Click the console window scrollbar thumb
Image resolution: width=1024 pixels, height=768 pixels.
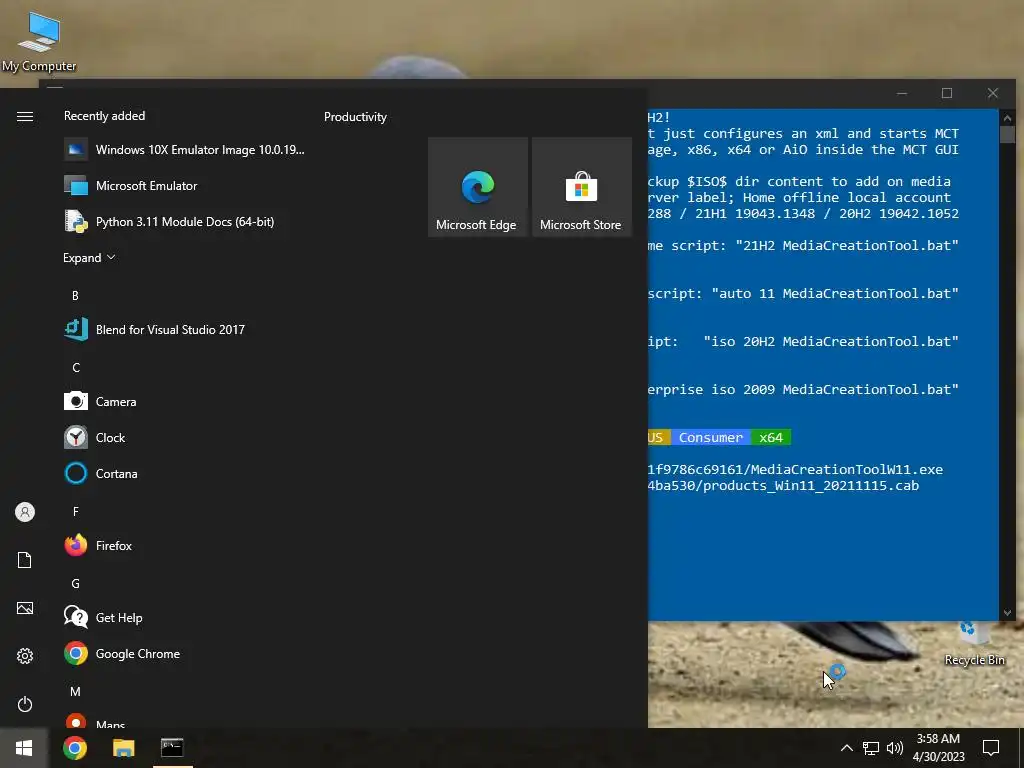click(1007, 135)
